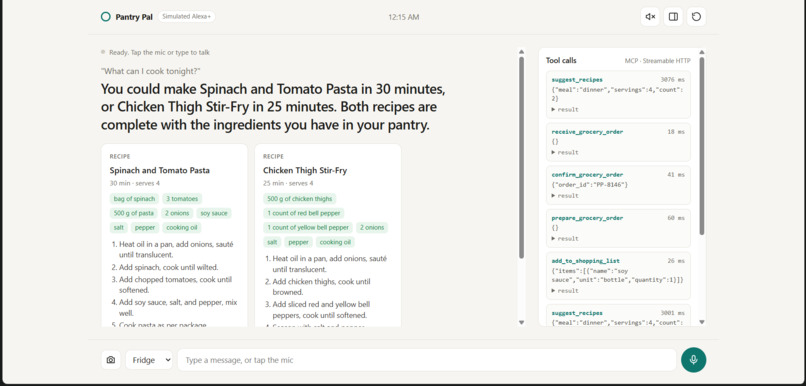Viewport: 806px width, 386px height.
Task: Click Tool calls panel scroll-down arrow
Action: (702, 322)
